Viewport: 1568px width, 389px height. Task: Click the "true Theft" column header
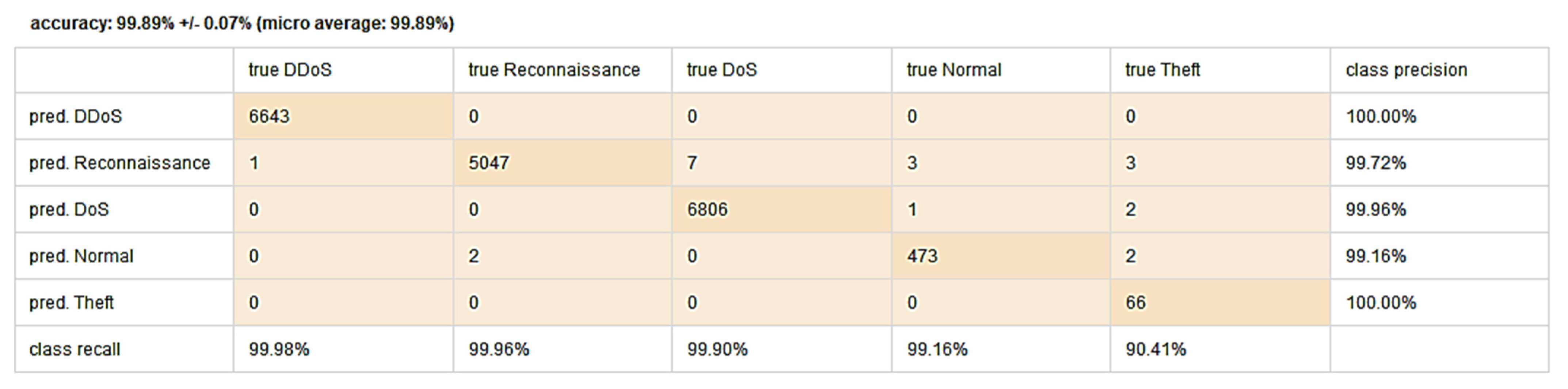[1162, 70]
